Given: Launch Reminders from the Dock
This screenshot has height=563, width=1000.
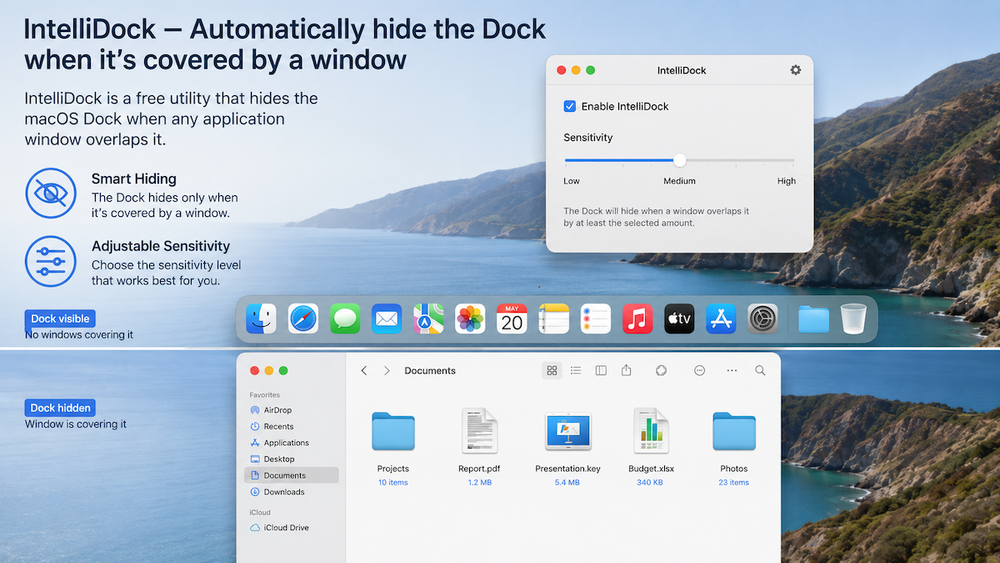Looking at the screenshot, I should [x=596, y=319].
